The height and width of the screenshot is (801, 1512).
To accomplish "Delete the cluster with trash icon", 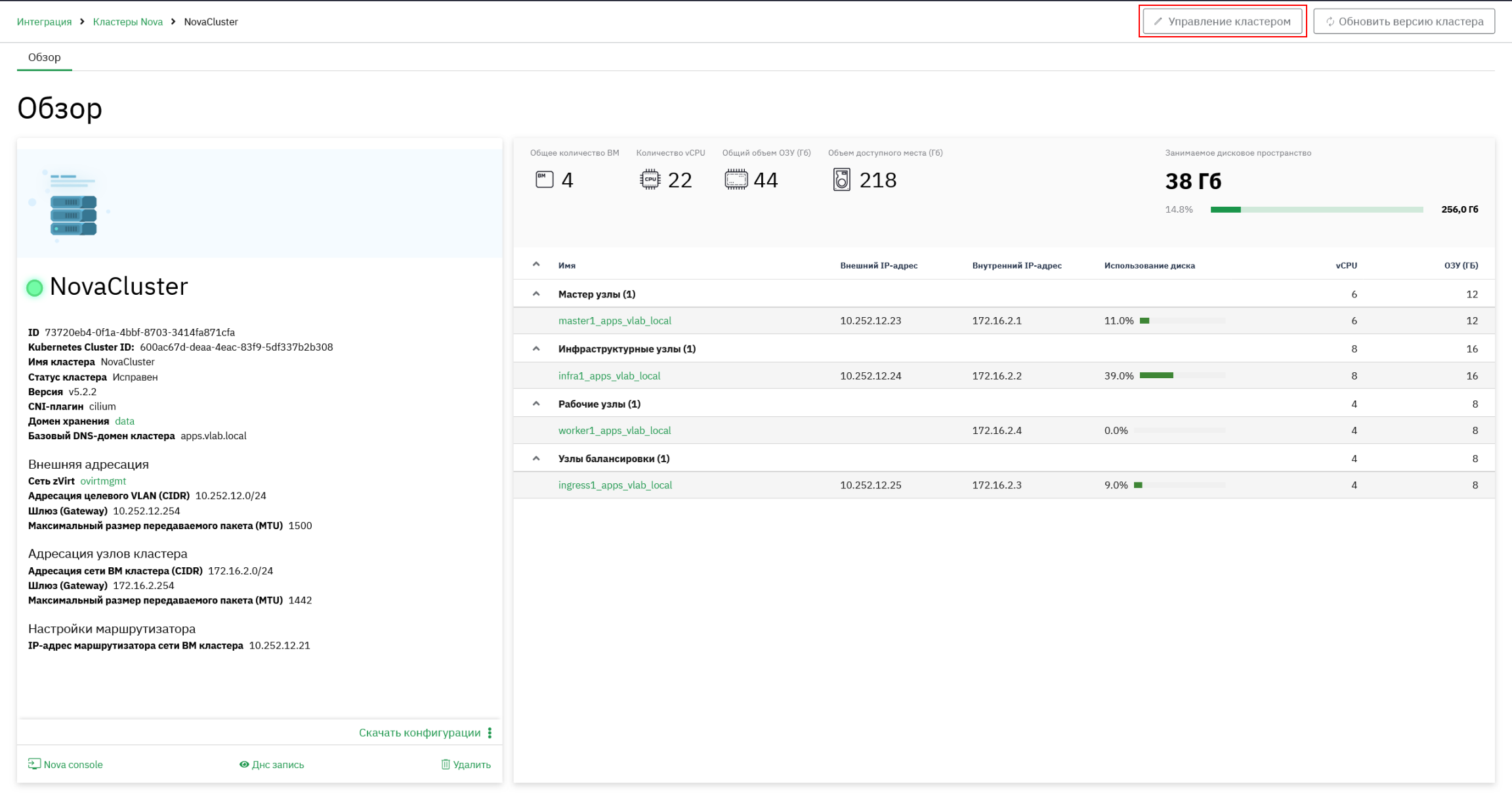I will pyautogui.click(x=466, y=764).
